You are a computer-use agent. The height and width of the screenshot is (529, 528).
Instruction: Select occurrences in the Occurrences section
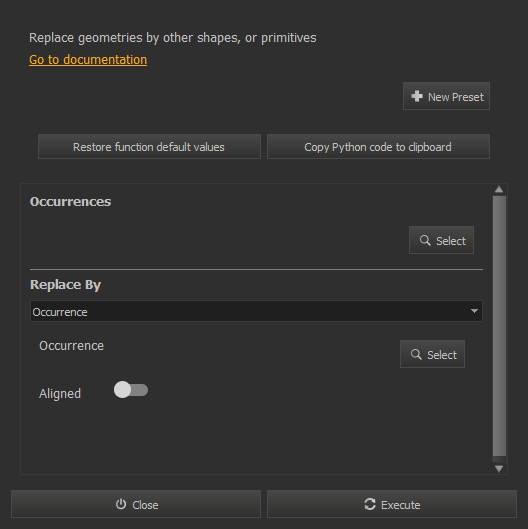(x=441, y=240)
